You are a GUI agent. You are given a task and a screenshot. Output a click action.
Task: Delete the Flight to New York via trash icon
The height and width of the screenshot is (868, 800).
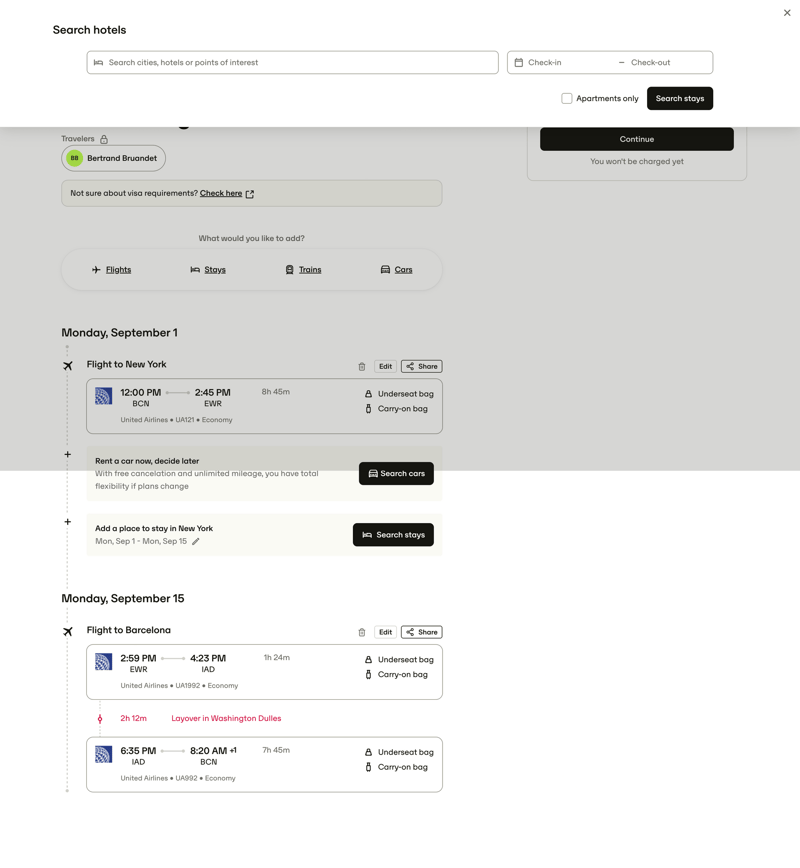(x=361, y=366)
